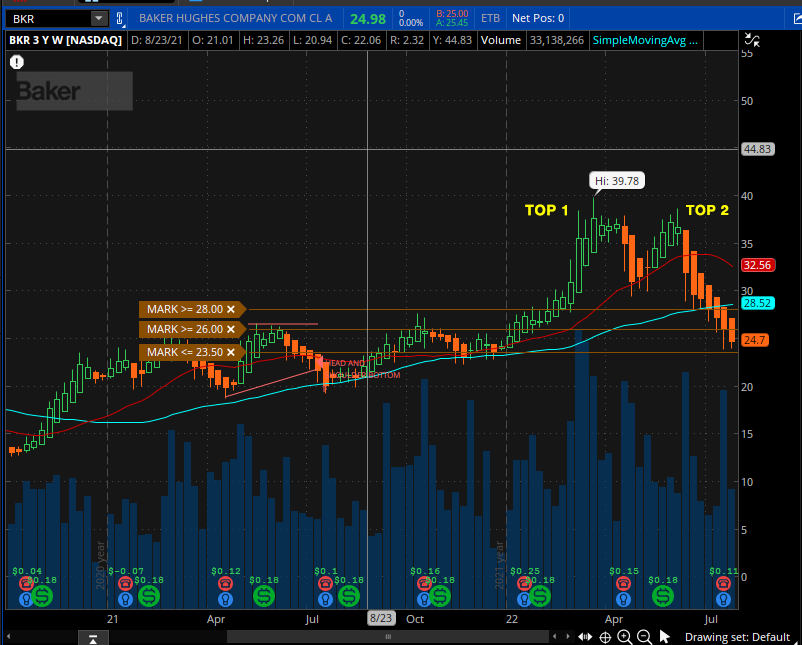Click the zoom out magnifier icon
This screenshot has height=645, width=802.
coord(644,637)
